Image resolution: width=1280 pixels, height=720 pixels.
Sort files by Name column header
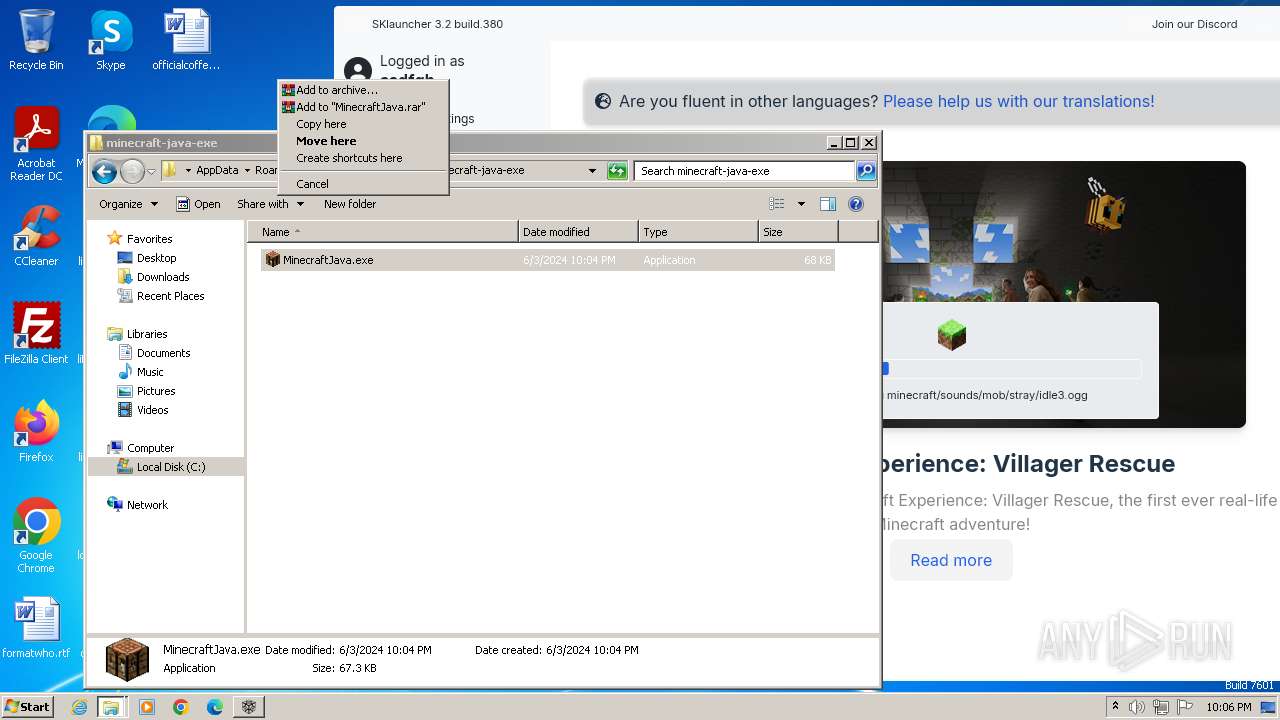click(x=383, y=232)
